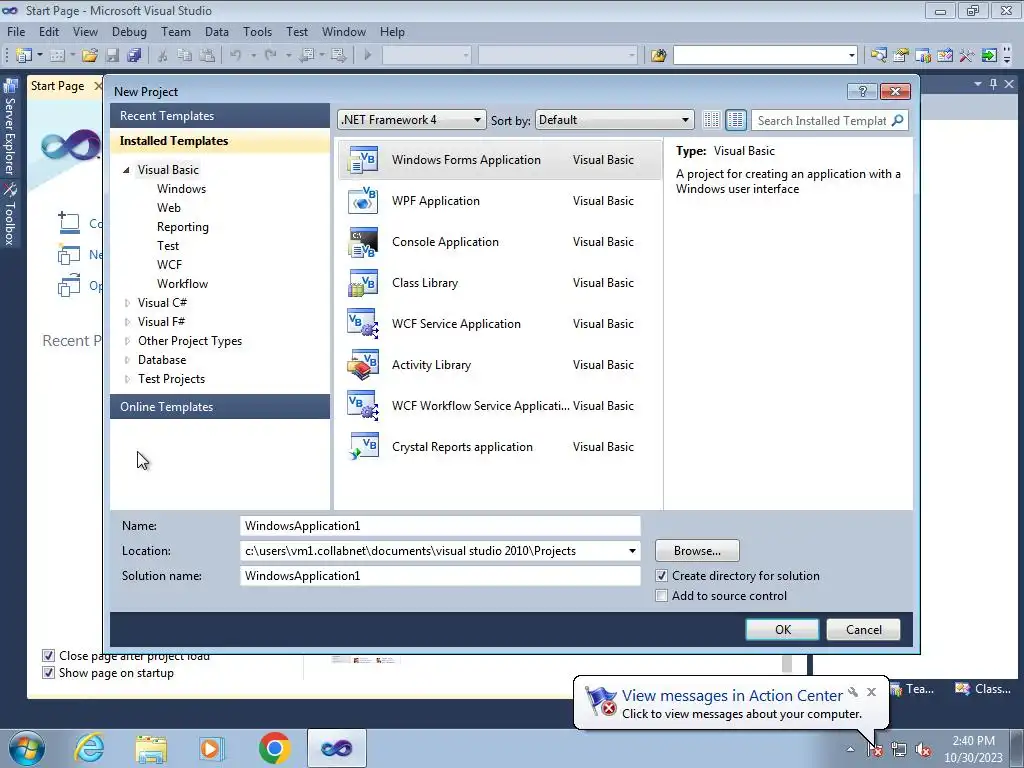This screenshot has width=1024, height=768.
Task: Open the Debug menu
Action: (x=129, y=31)
